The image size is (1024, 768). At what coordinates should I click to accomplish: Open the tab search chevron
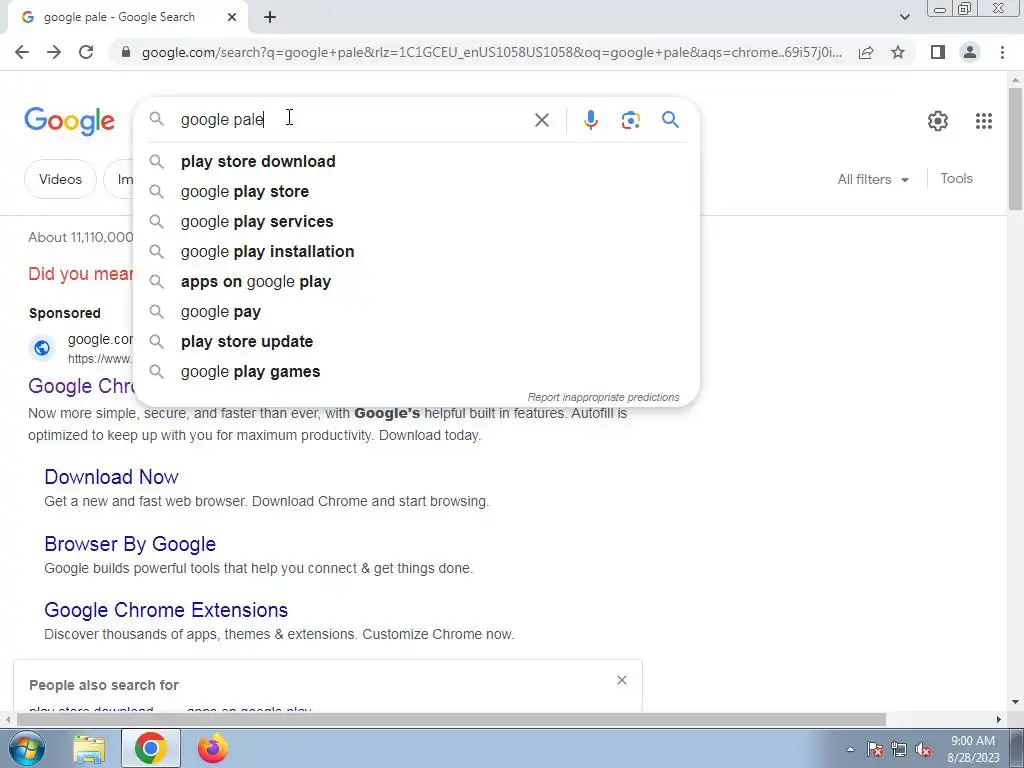904,17
